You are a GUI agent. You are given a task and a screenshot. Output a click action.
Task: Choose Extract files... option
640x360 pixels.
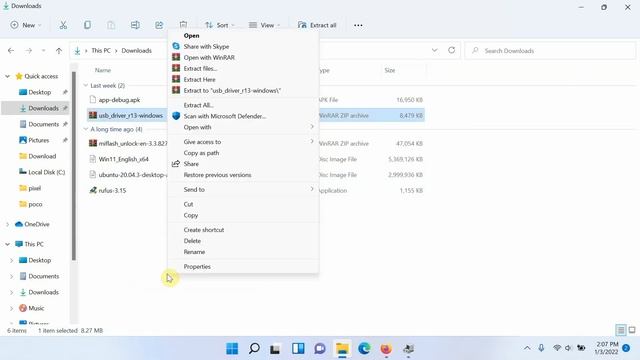click(243, 69)
